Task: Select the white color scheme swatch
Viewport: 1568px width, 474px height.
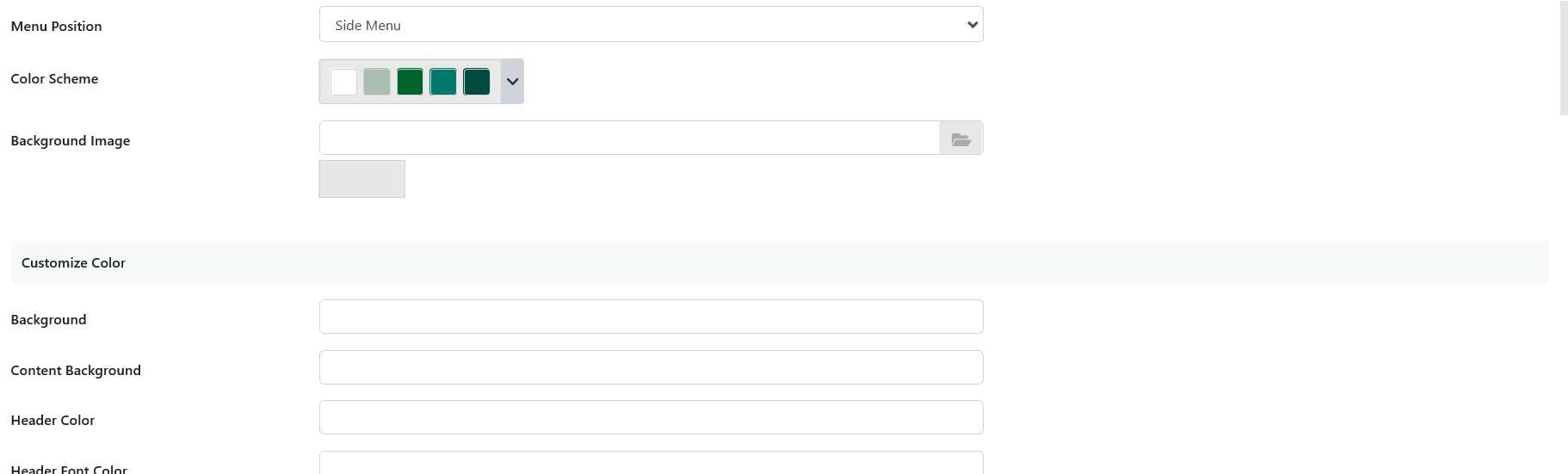Action: (343, 82)
